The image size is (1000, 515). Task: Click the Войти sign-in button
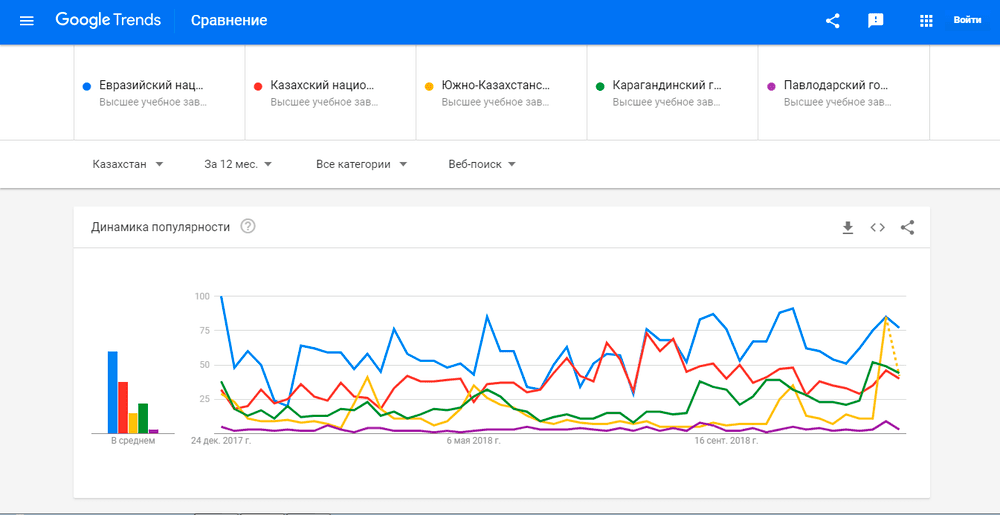coord(967,20)
